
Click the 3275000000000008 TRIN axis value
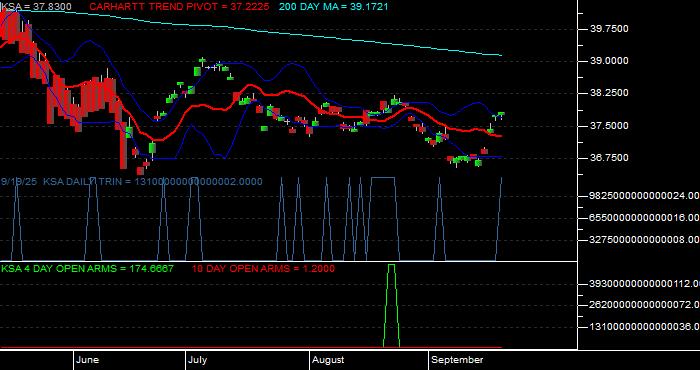[645, 240]
